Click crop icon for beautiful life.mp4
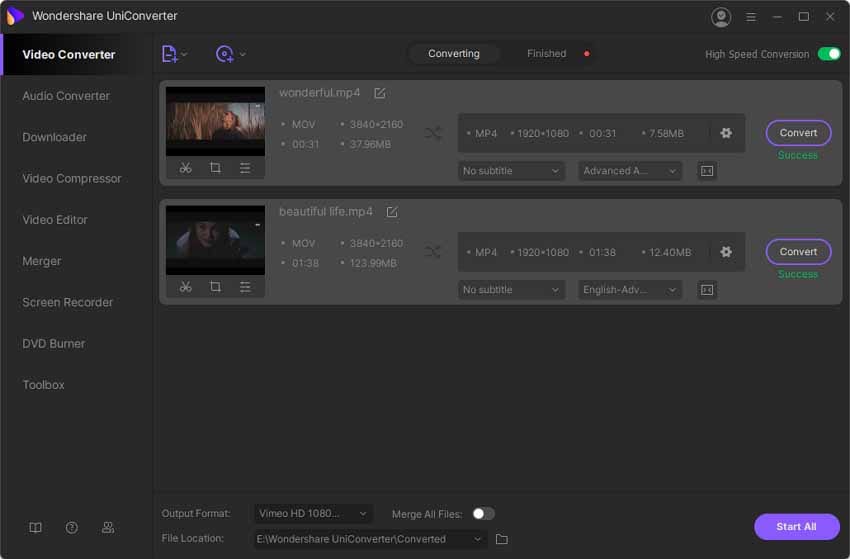The width and height of the screenshot is (850, 559). pyautogui.click(x=215, y=287)
